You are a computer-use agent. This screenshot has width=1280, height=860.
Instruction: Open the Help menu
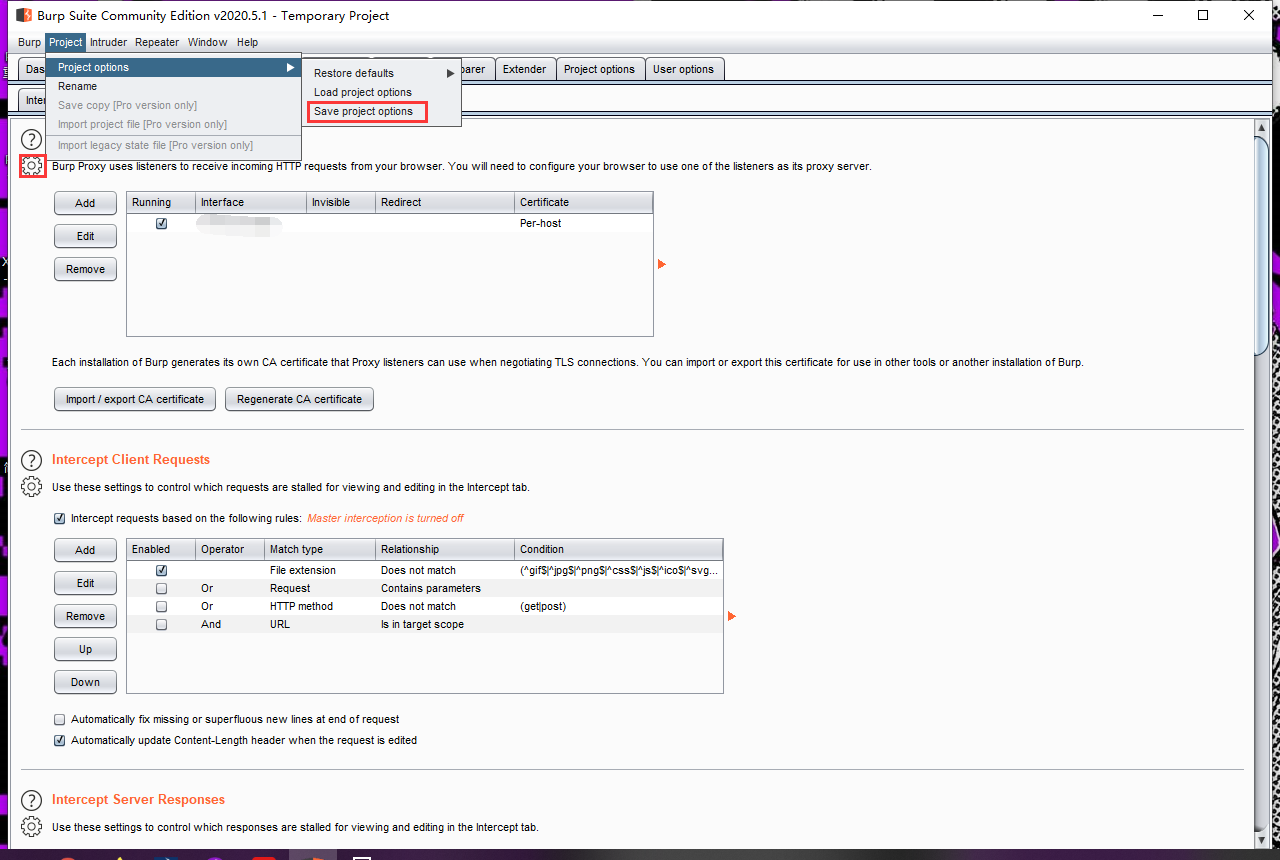(247, 42)
